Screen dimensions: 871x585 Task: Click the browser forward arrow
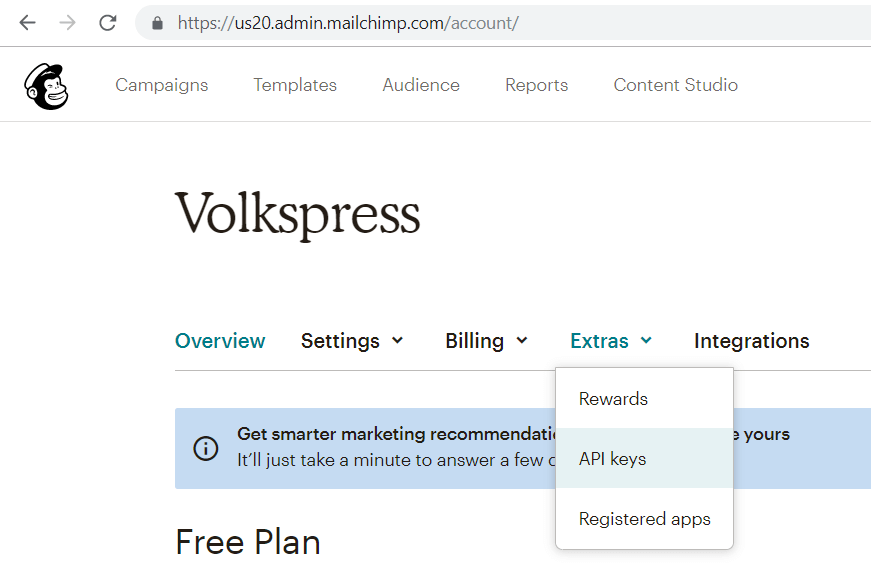(67, 22)
